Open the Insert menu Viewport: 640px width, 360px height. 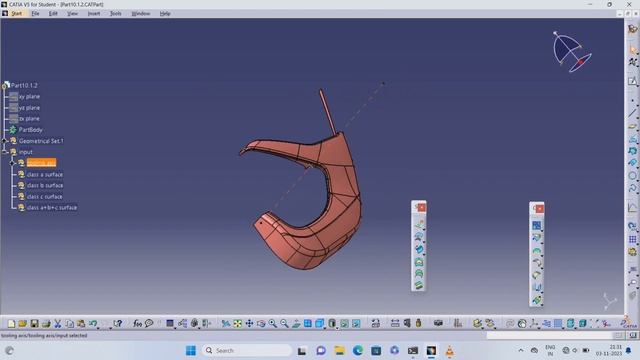click(x=93, y=13)
